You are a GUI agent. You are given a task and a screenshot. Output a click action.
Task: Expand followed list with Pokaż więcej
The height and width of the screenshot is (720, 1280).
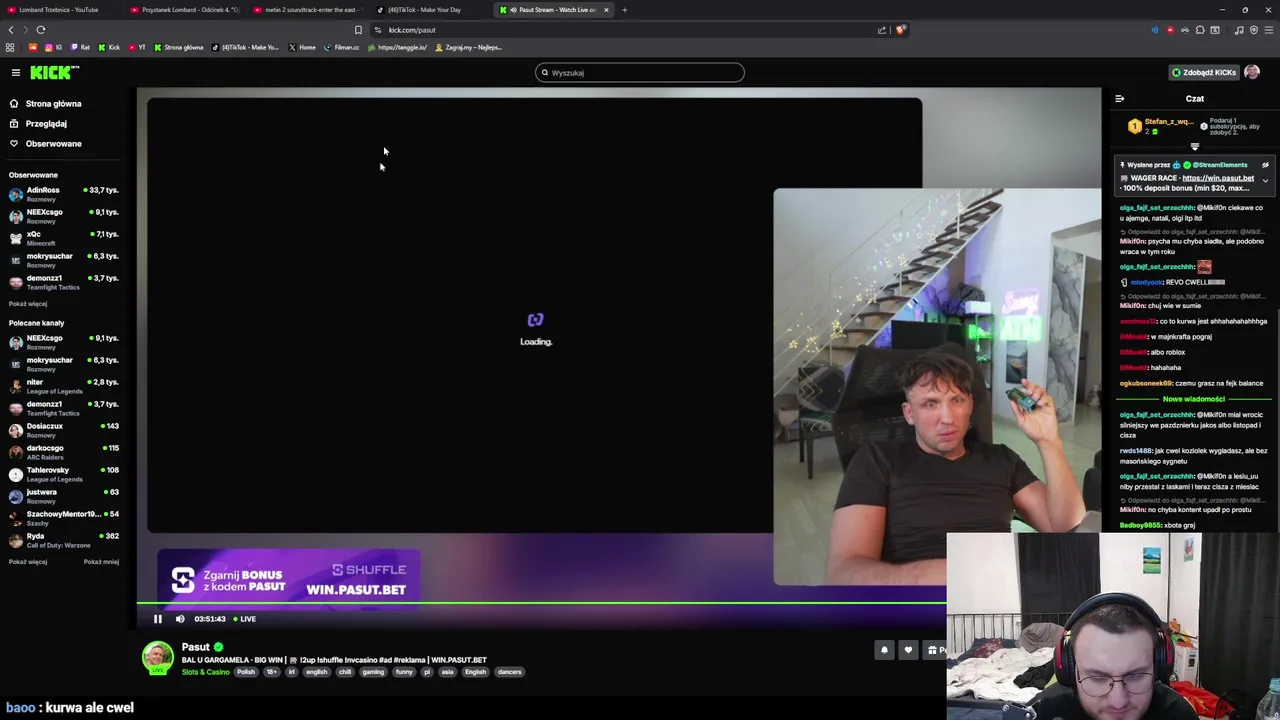tap(28, 304)
